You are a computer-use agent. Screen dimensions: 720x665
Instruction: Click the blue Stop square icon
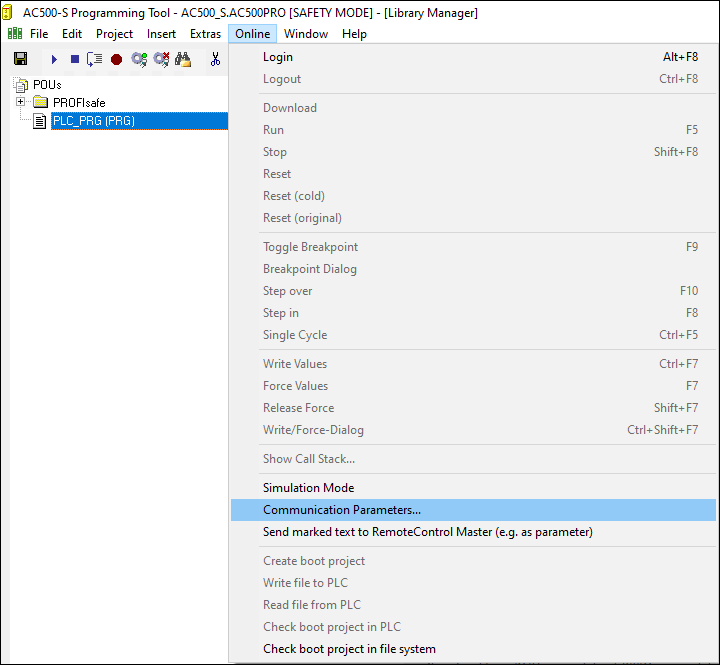(74, 59)
